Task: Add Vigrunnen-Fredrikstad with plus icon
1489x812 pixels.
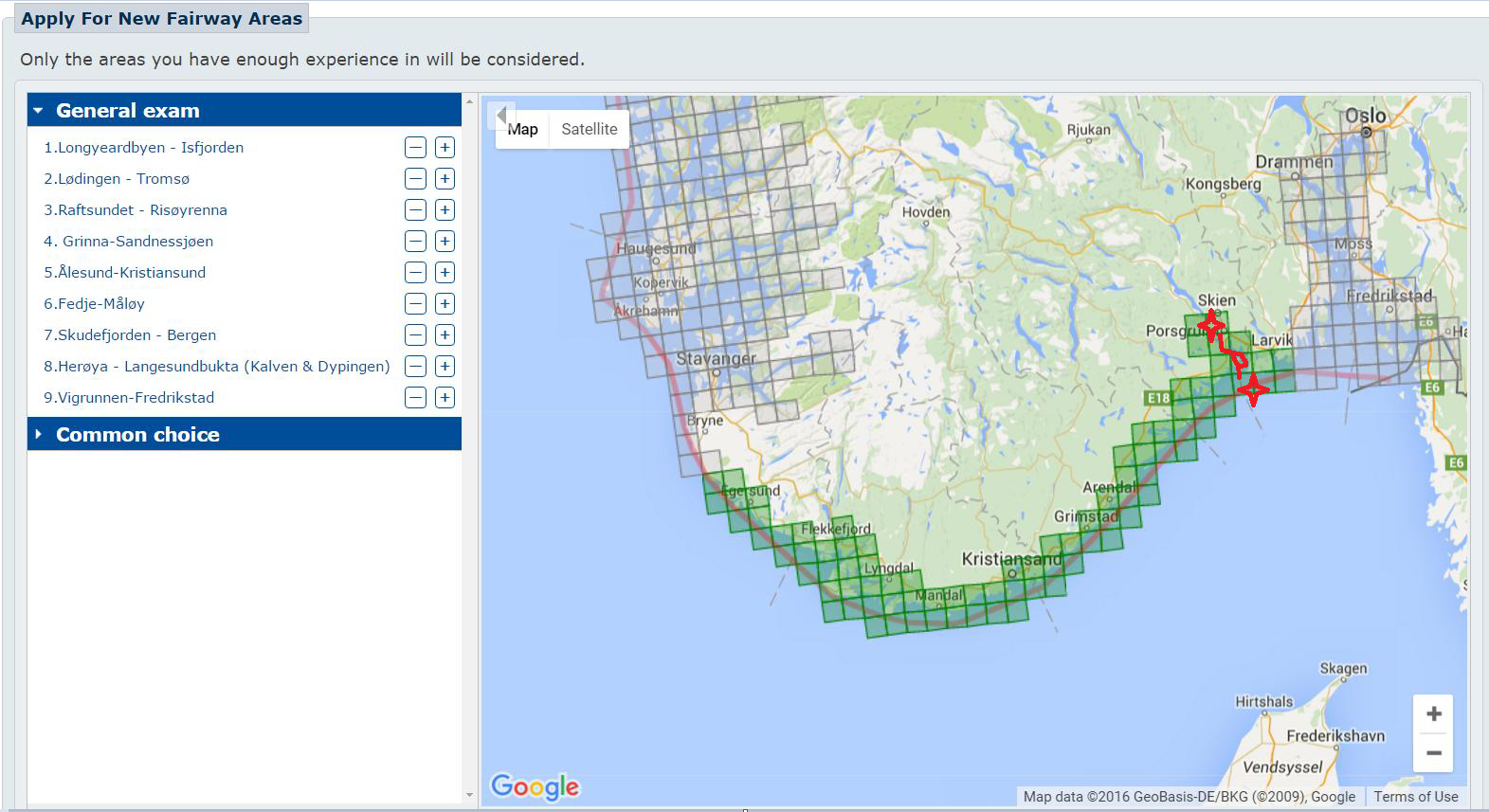Action: [x=445, y=398]
